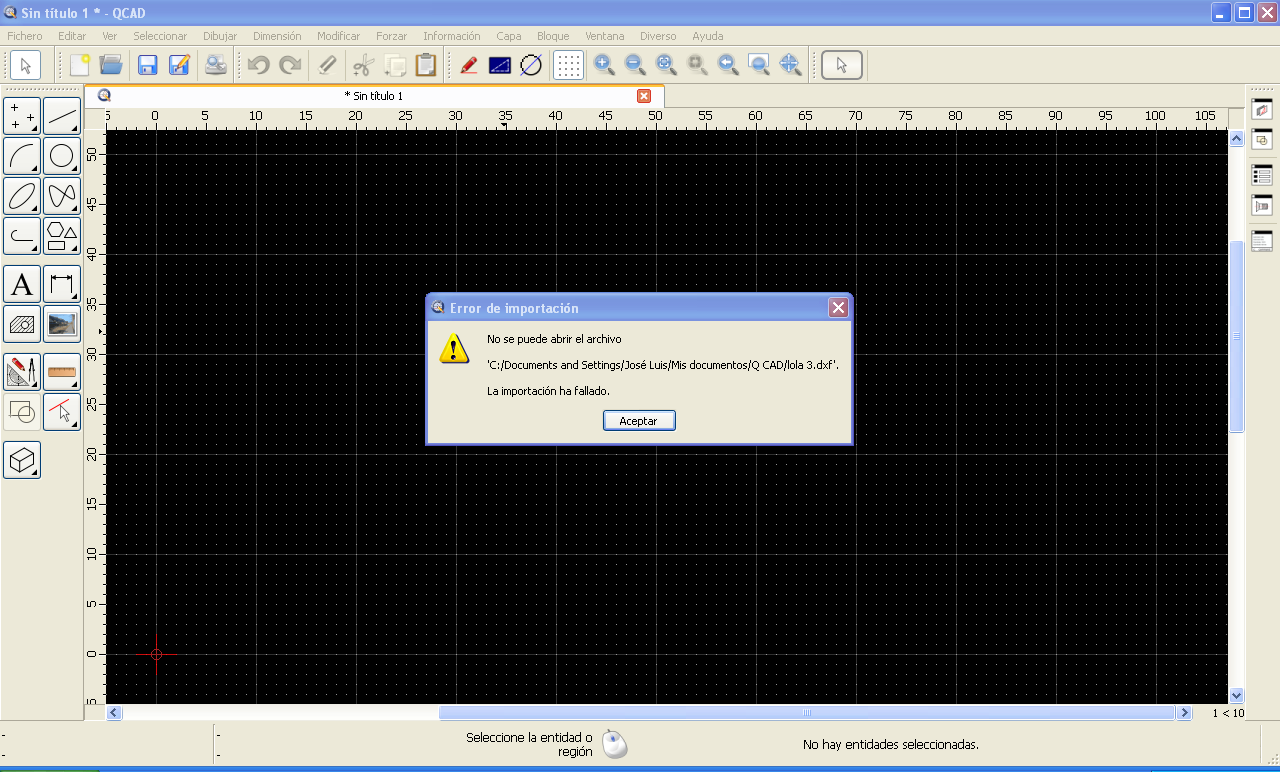1280x772 pixels.
Task: Toggle the grid display button
Action: (x=568, y=66)
